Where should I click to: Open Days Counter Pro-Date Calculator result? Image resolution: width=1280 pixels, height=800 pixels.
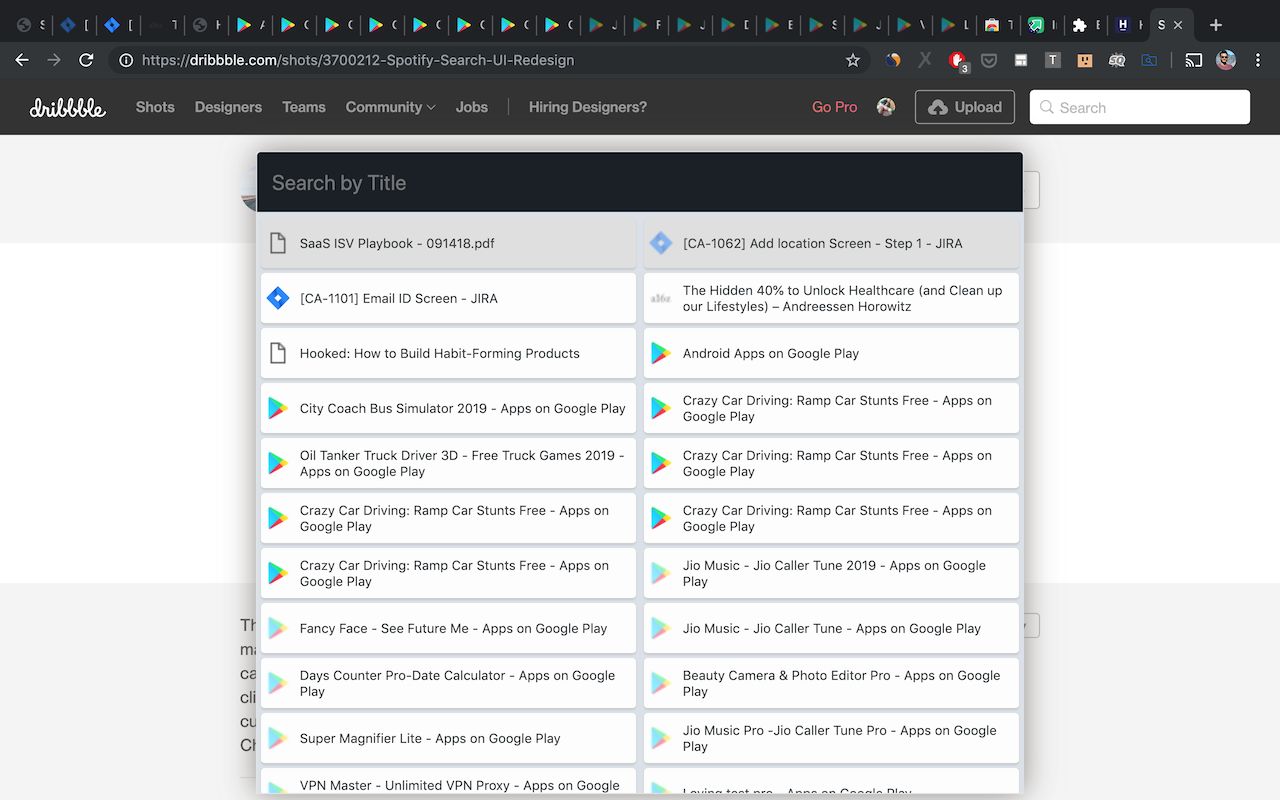pos(448,683)
